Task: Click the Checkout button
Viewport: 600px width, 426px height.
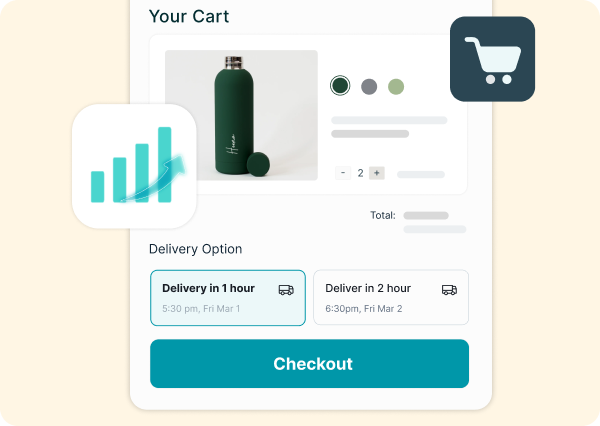Action: pyautogui.click(x=309, y=364)
